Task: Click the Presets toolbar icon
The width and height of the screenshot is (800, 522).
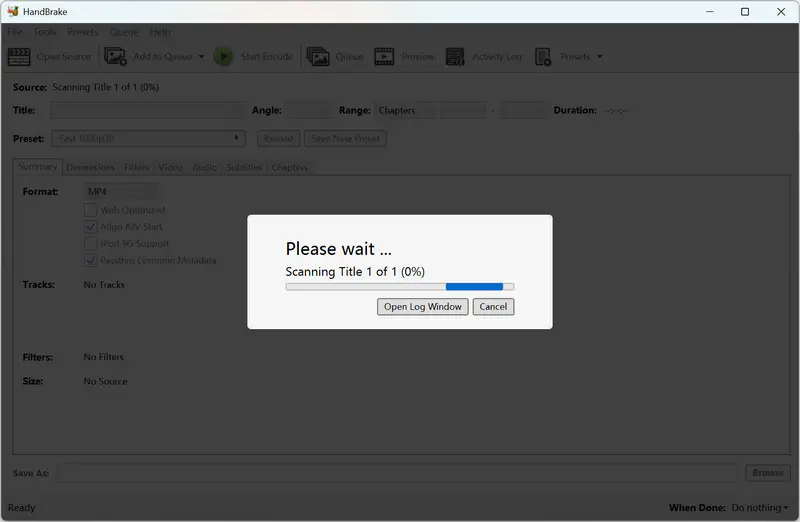Action: [x=543, y=57]
